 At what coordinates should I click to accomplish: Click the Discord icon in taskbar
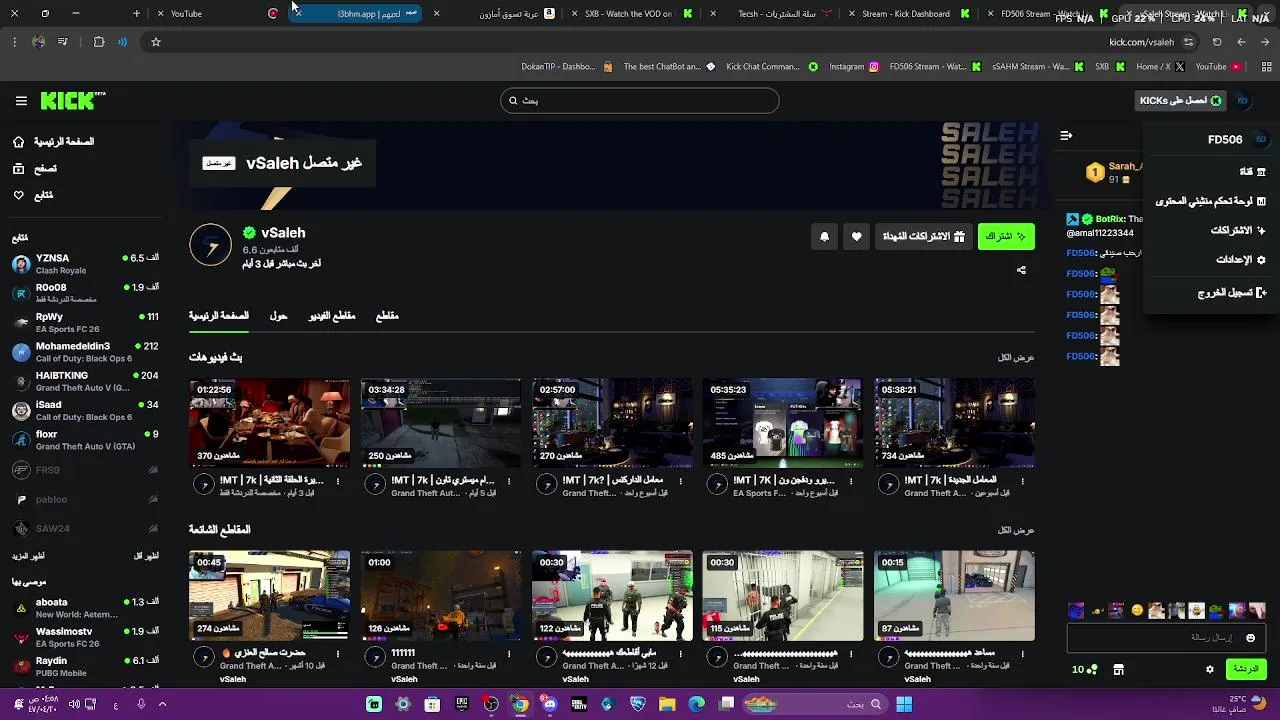click(549, 704)
